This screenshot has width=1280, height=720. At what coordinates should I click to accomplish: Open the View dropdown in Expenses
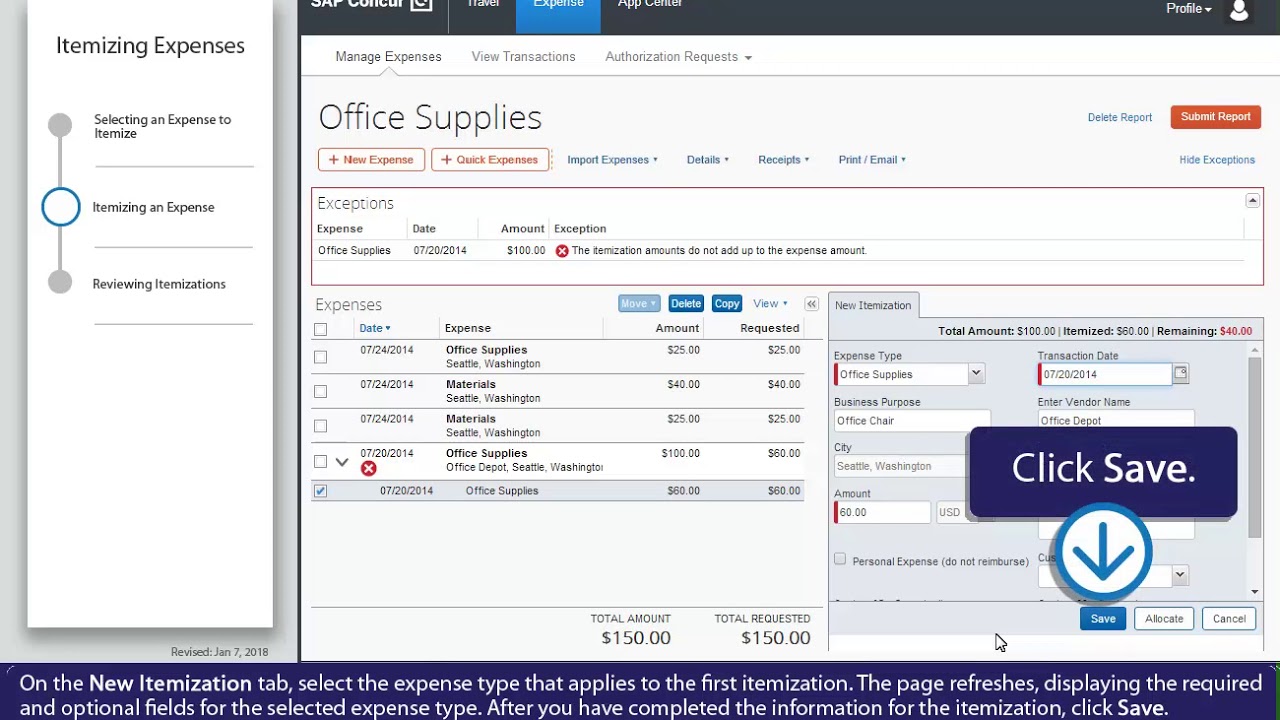[x=770, y=304]
